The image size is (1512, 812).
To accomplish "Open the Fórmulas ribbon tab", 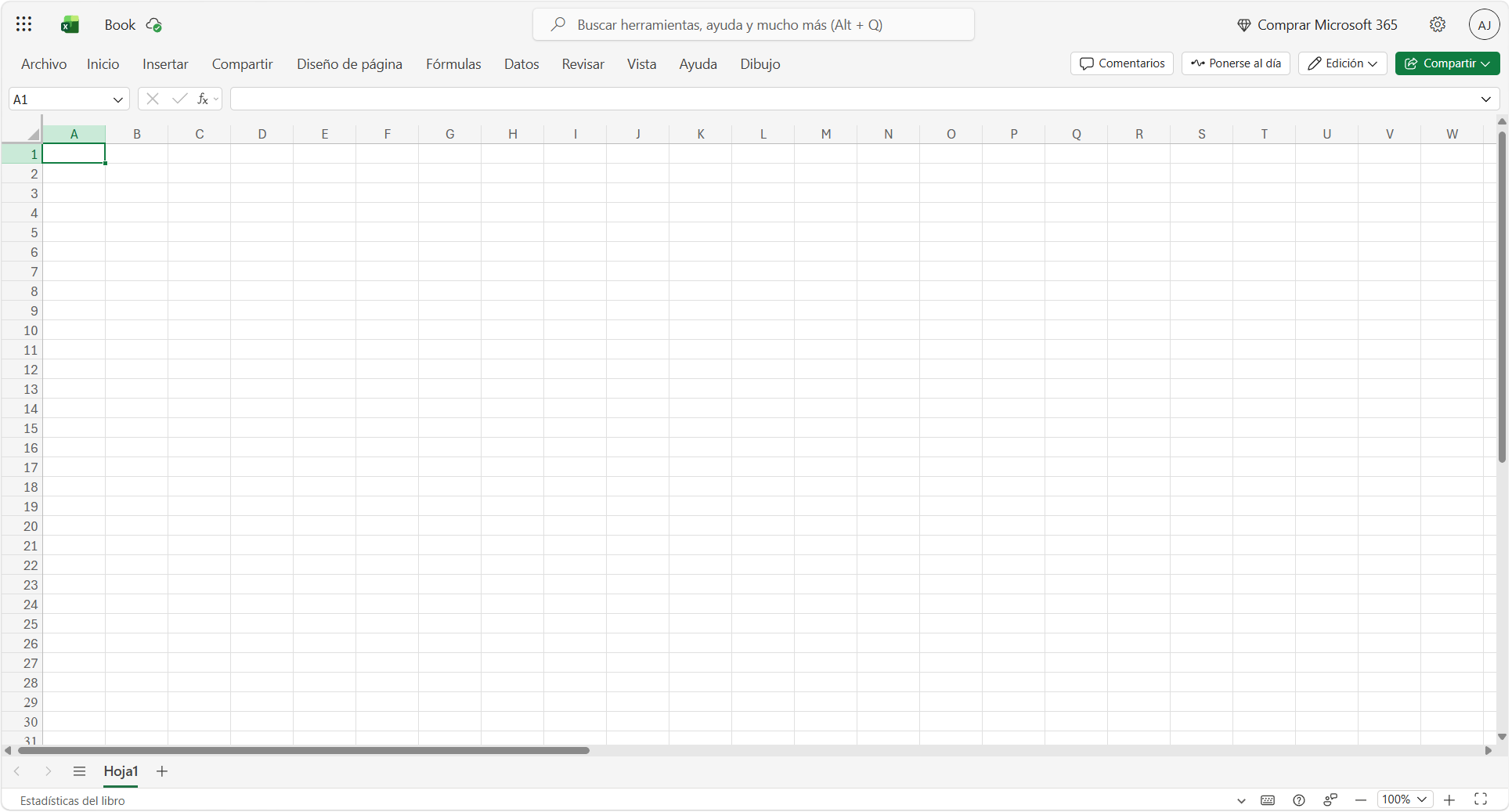I will 453,64.
